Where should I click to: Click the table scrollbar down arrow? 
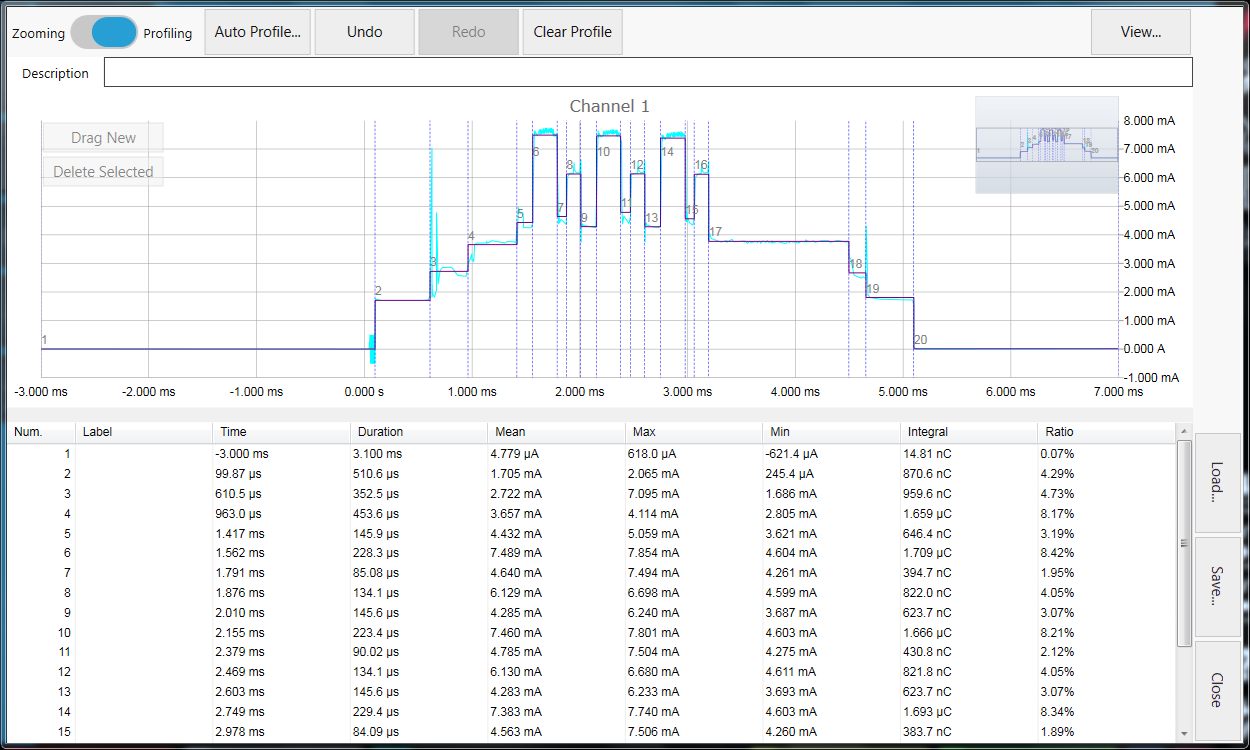[1185, 732]
